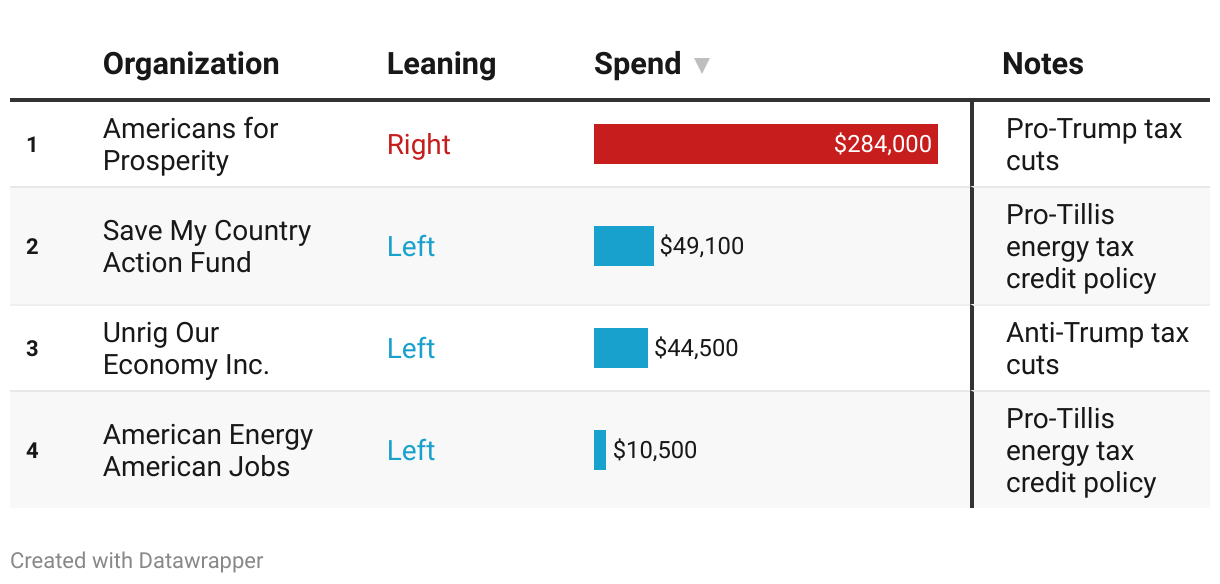Open the Created with Datawrapper link

click(137, 561)
